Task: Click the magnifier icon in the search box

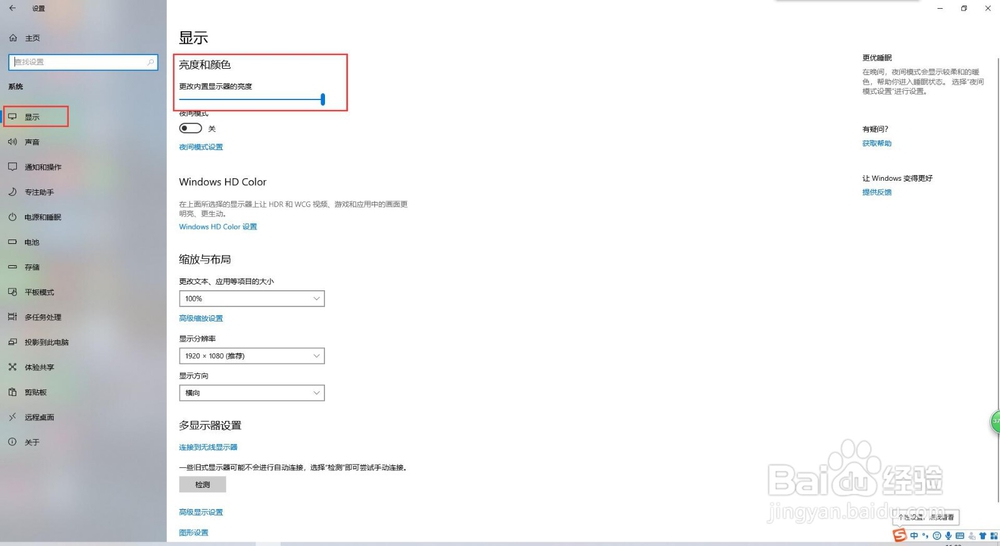Action: point(151,62)
